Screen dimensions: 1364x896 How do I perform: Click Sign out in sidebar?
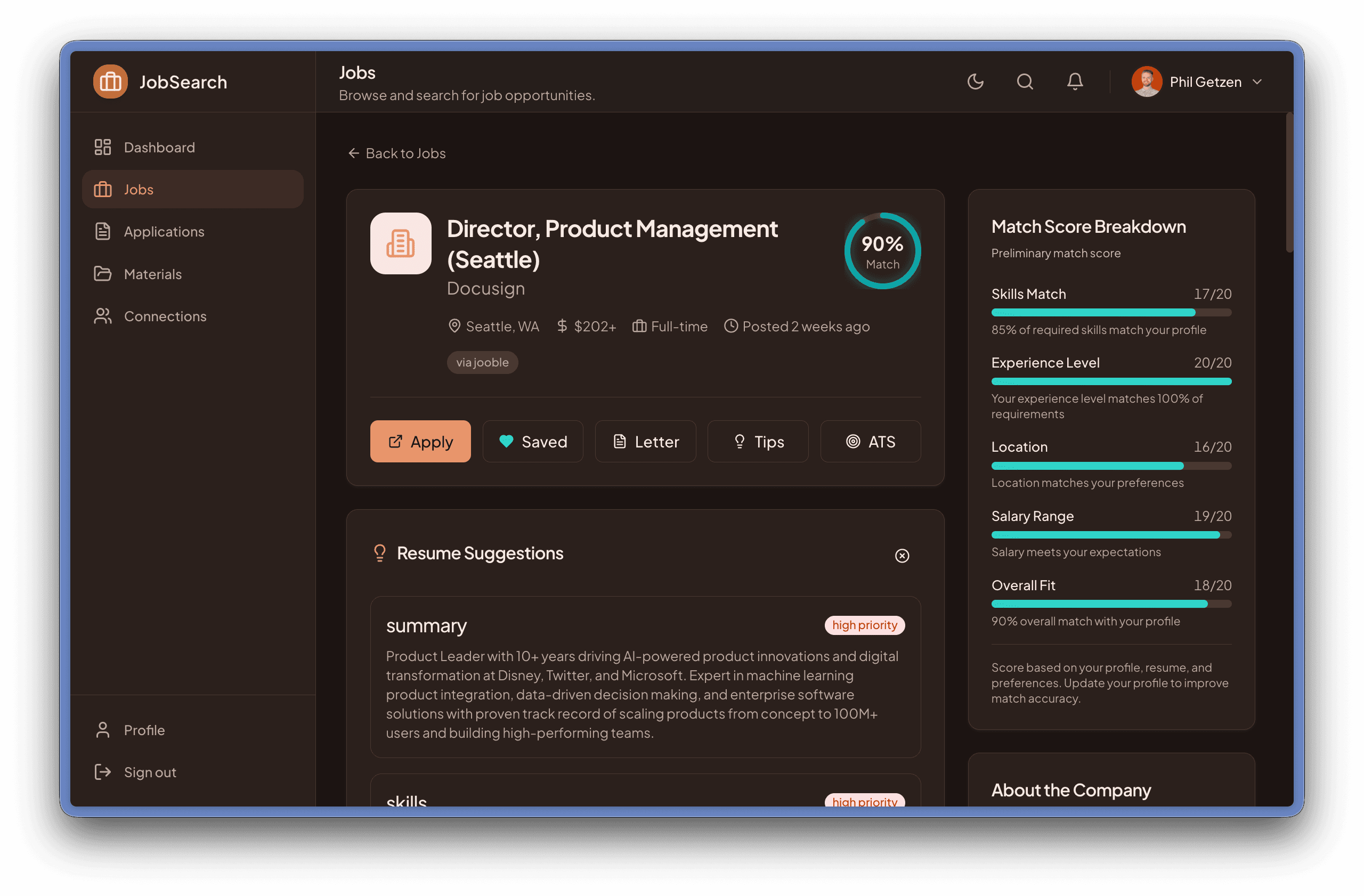[150, 772]
